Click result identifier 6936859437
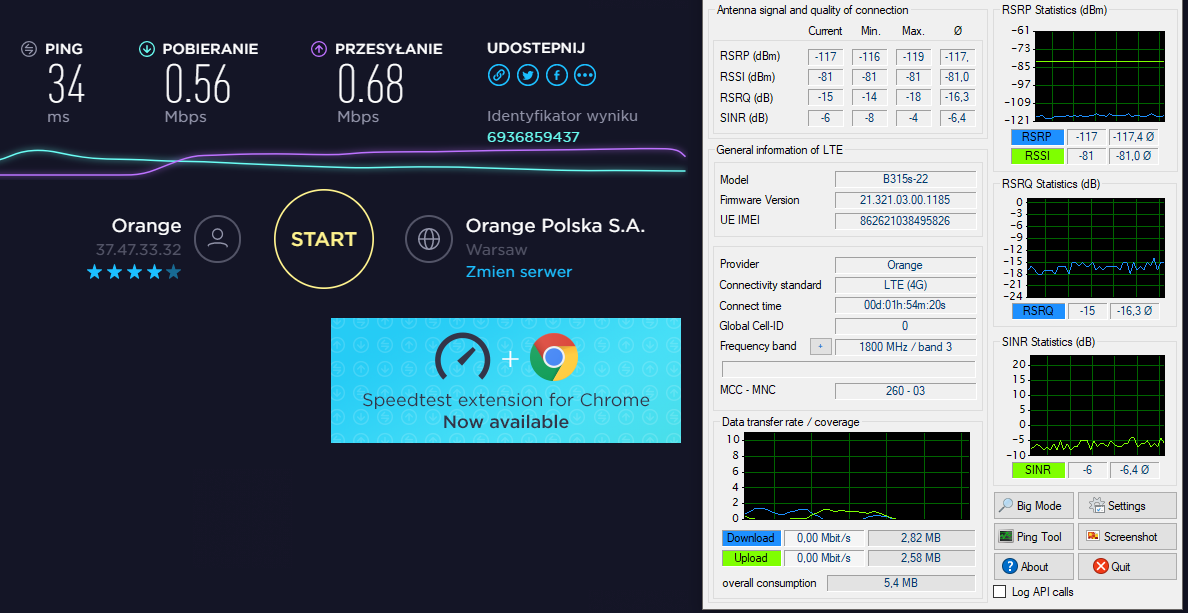Screen dimensions: 1188x613 click(x=533, y=137)
